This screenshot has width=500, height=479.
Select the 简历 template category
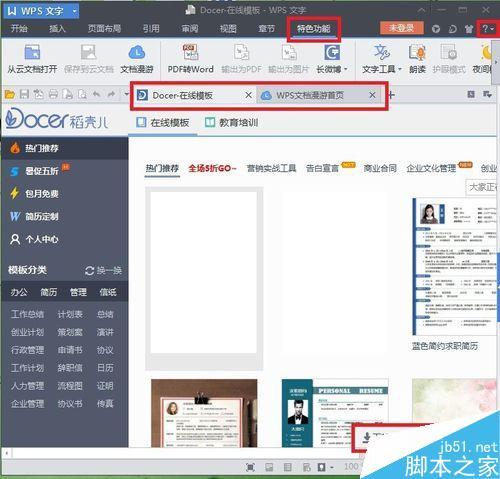(48, 292)
